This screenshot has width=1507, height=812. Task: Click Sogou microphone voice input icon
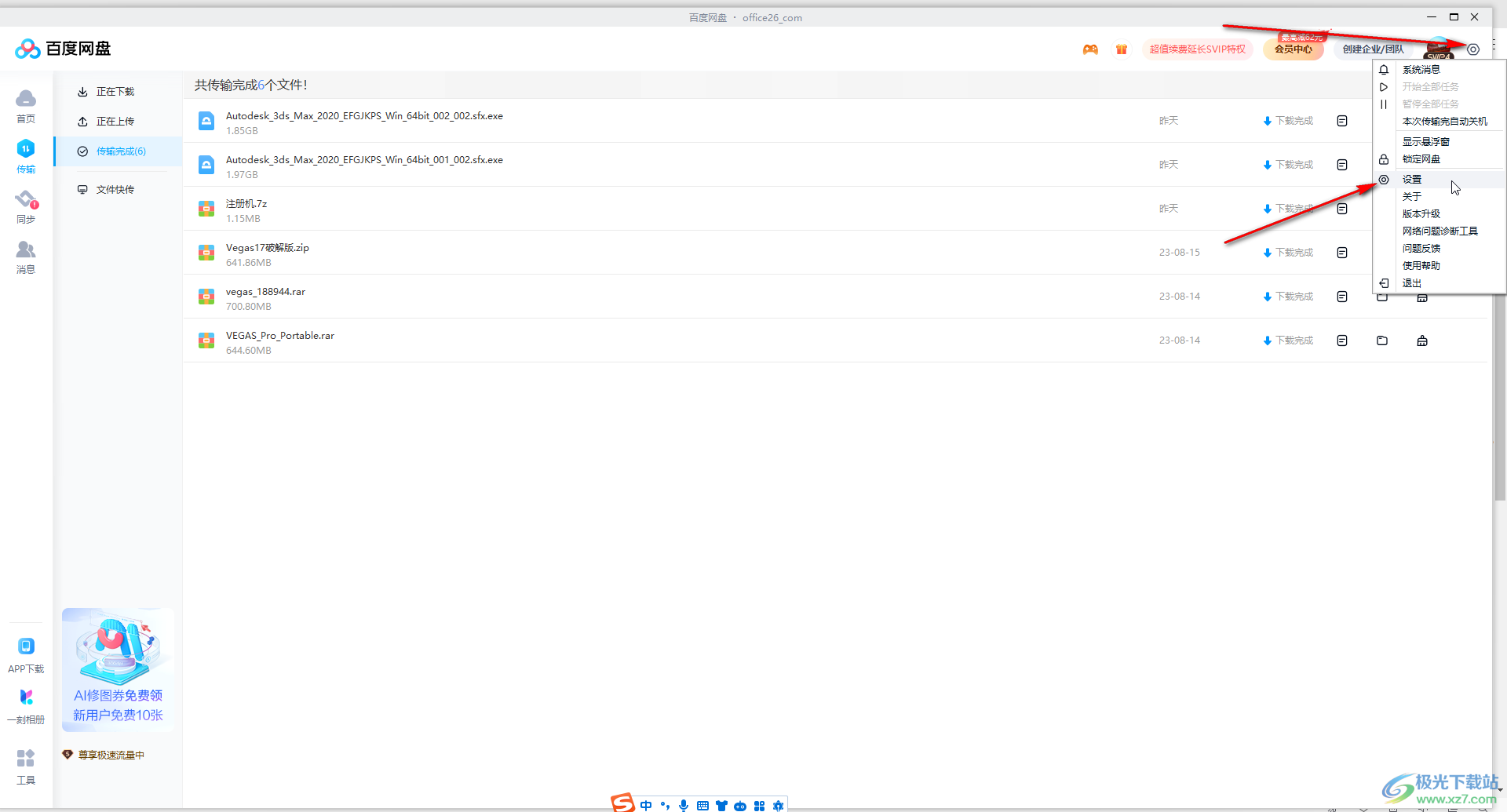point(684,806)
